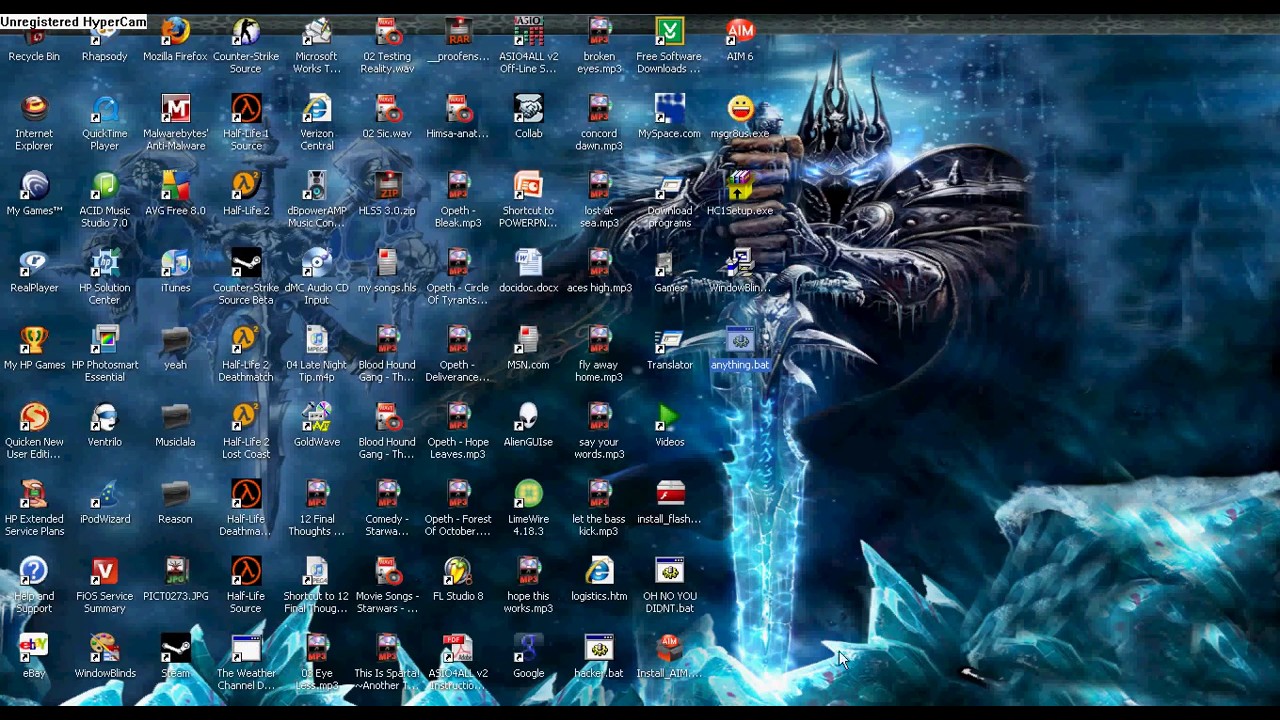
Task: Select the Recycle Bin desktop icon
Action: (34, 40)
